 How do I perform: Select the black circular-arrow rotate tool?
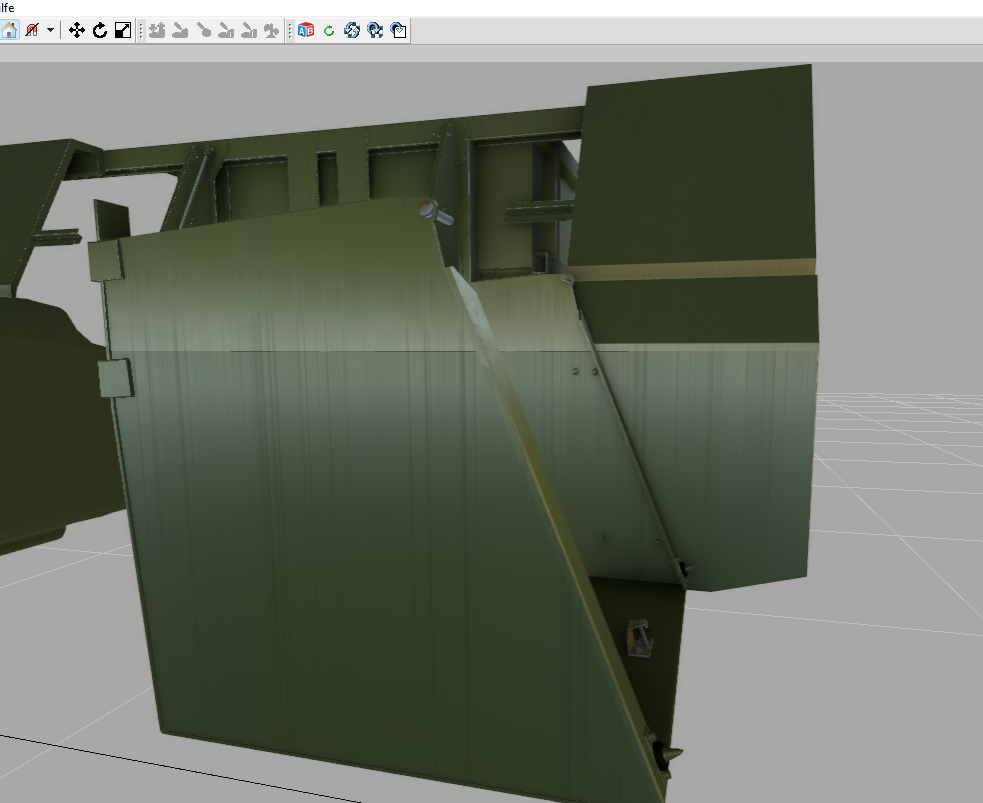100,30
